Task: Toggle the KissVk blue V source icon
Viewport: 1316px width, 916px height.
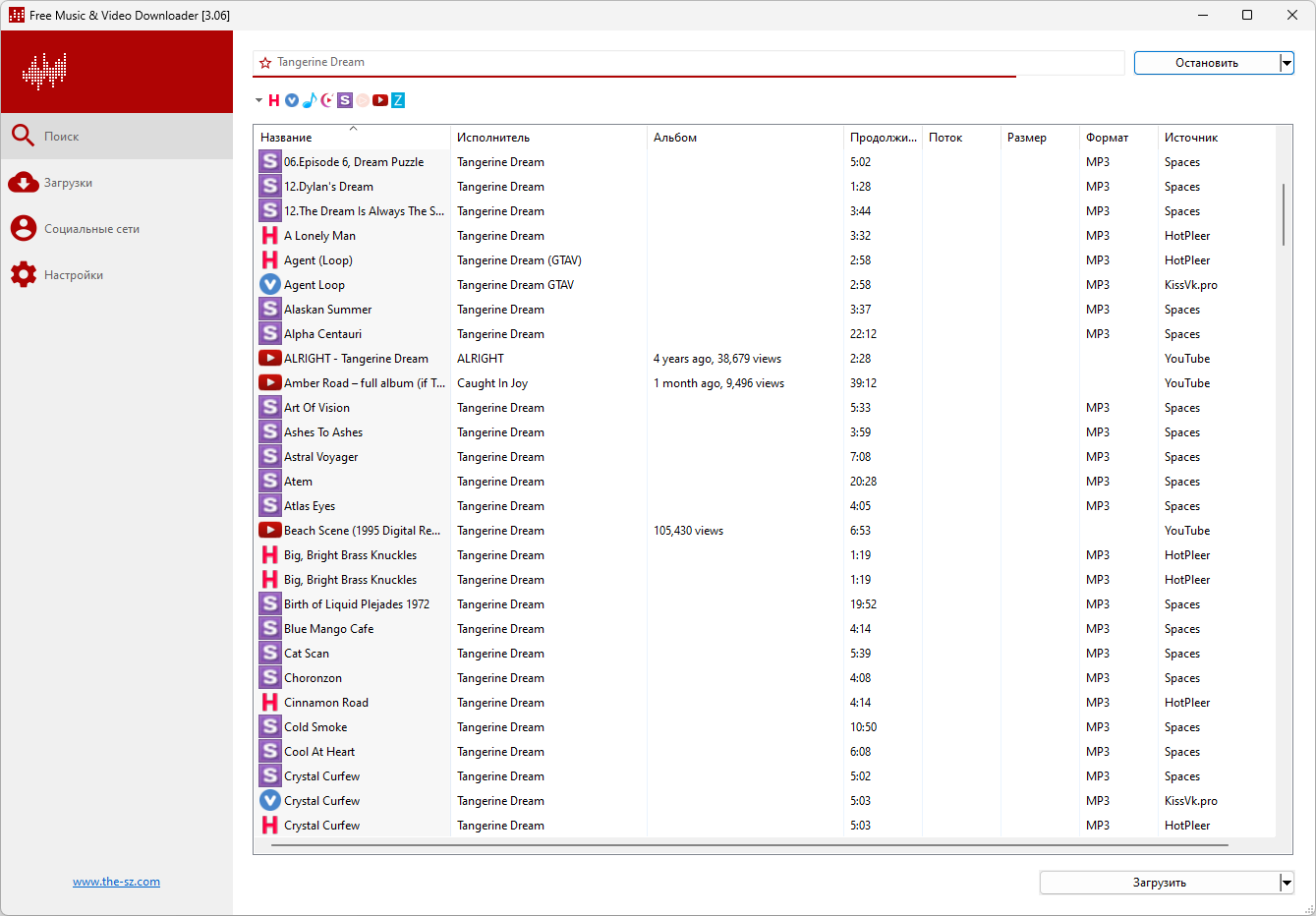Action: (x=292, y=100)
